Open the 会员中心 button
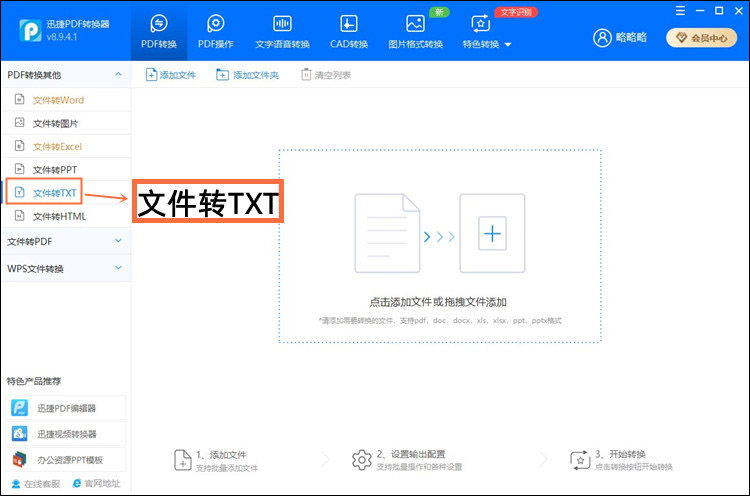Viewport: 750px width, 496px height. point(702,38)
